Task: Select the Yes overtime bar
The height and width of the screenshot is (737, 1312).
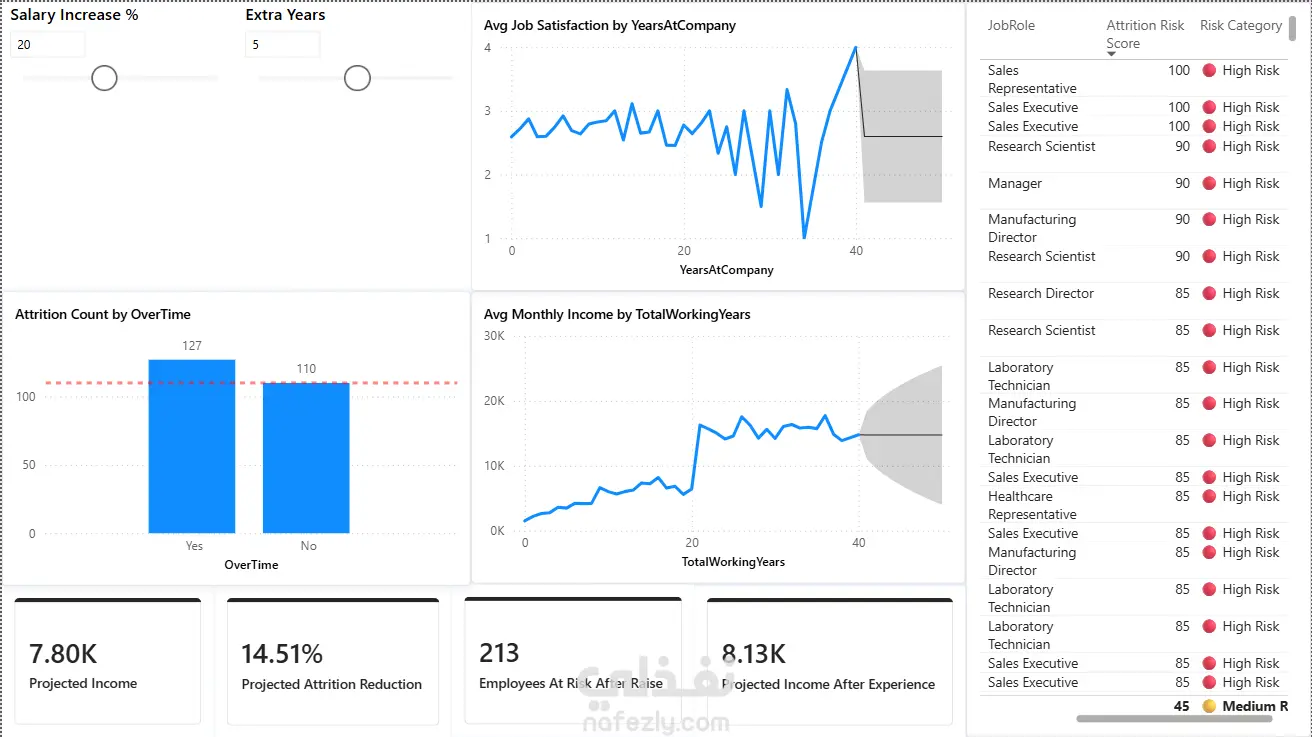Action: [x=192, y=446]
